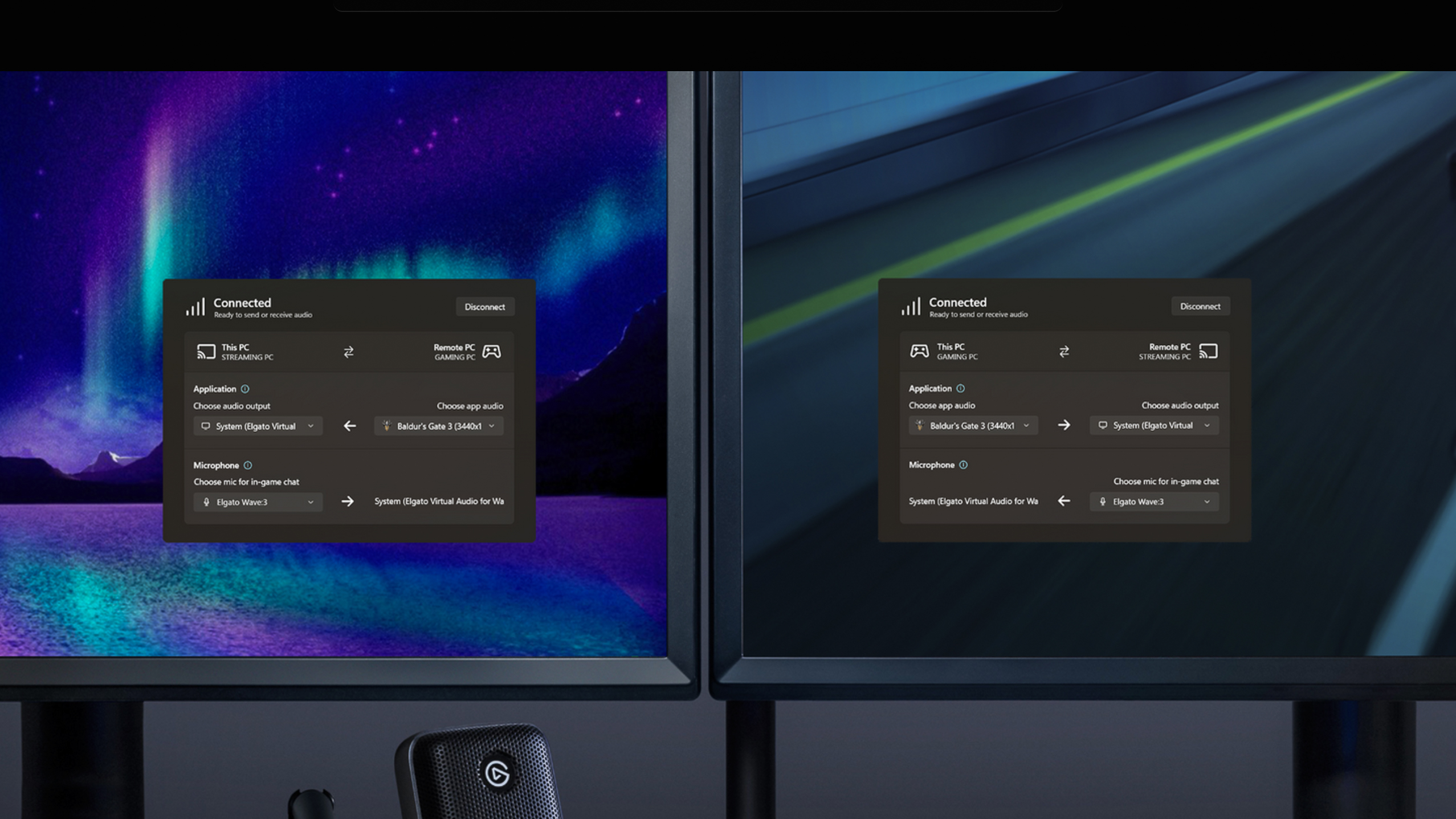The height and width of the screenshot is (819, 1456).
Task: Expand Elgato Wave:3 mic dropdown, right panel
Action: click(x=1154, y=502)
